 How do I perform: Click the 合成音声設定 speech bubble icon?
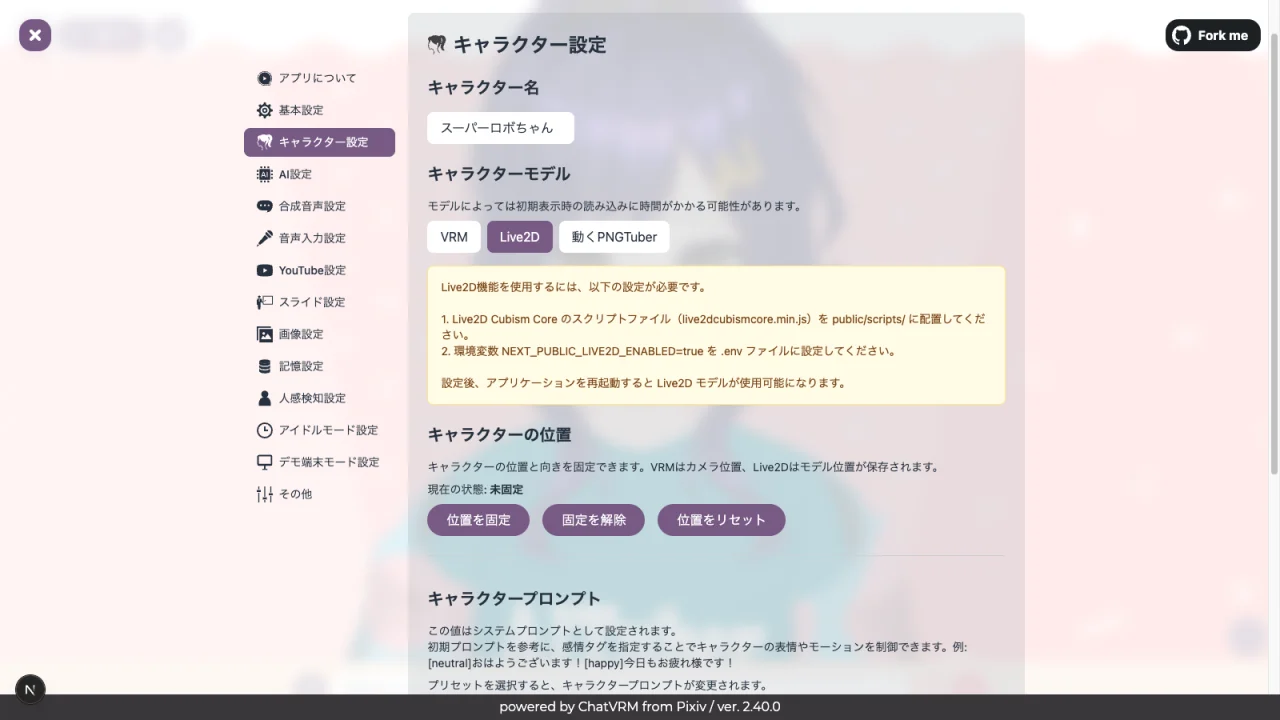(264, 206)
